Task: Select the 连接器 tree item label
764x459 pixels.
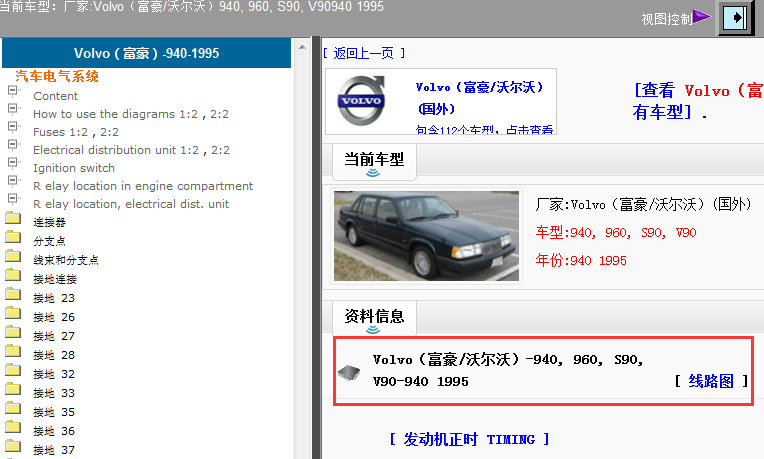Action: click(x=49, y=223)
